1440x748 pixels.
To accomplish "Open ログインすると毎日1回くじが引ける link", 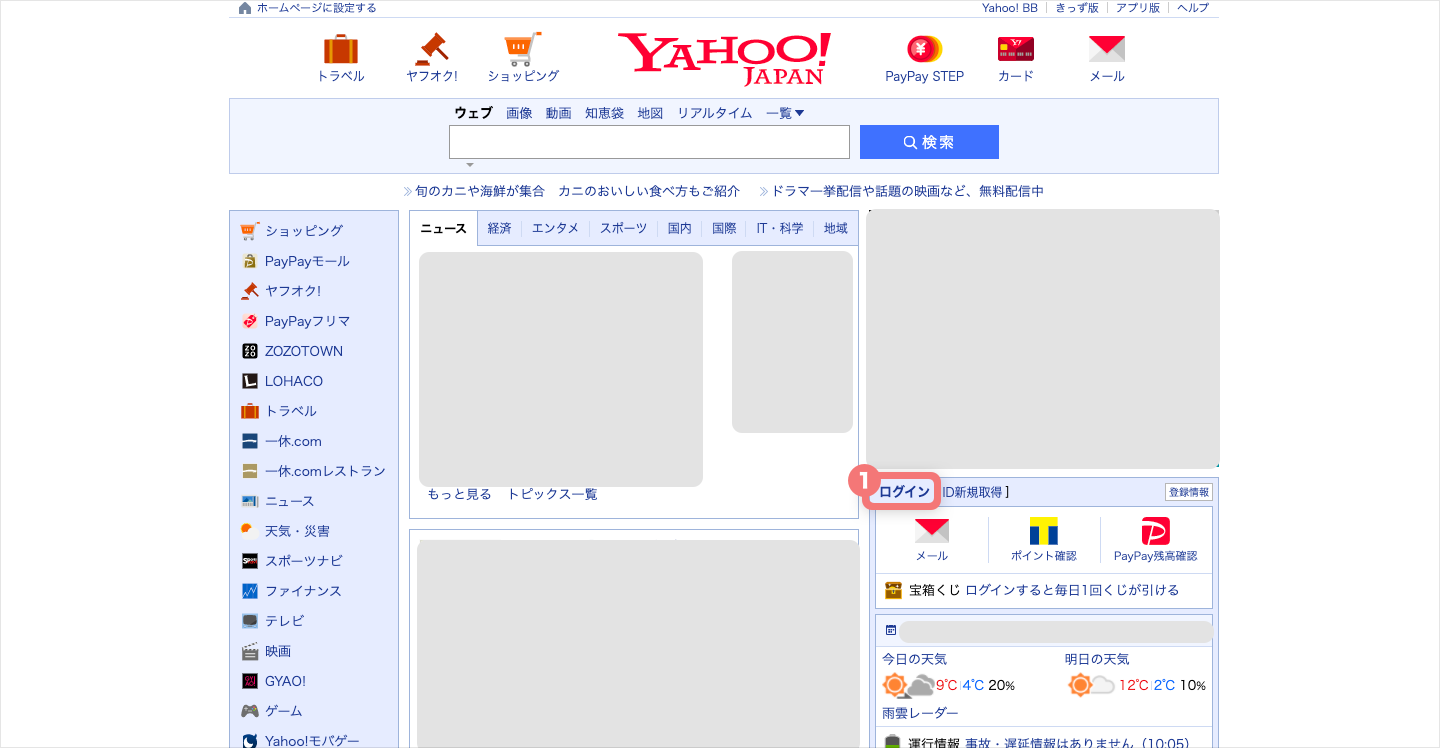I will pyautogui.click(x=1072, y=590).
